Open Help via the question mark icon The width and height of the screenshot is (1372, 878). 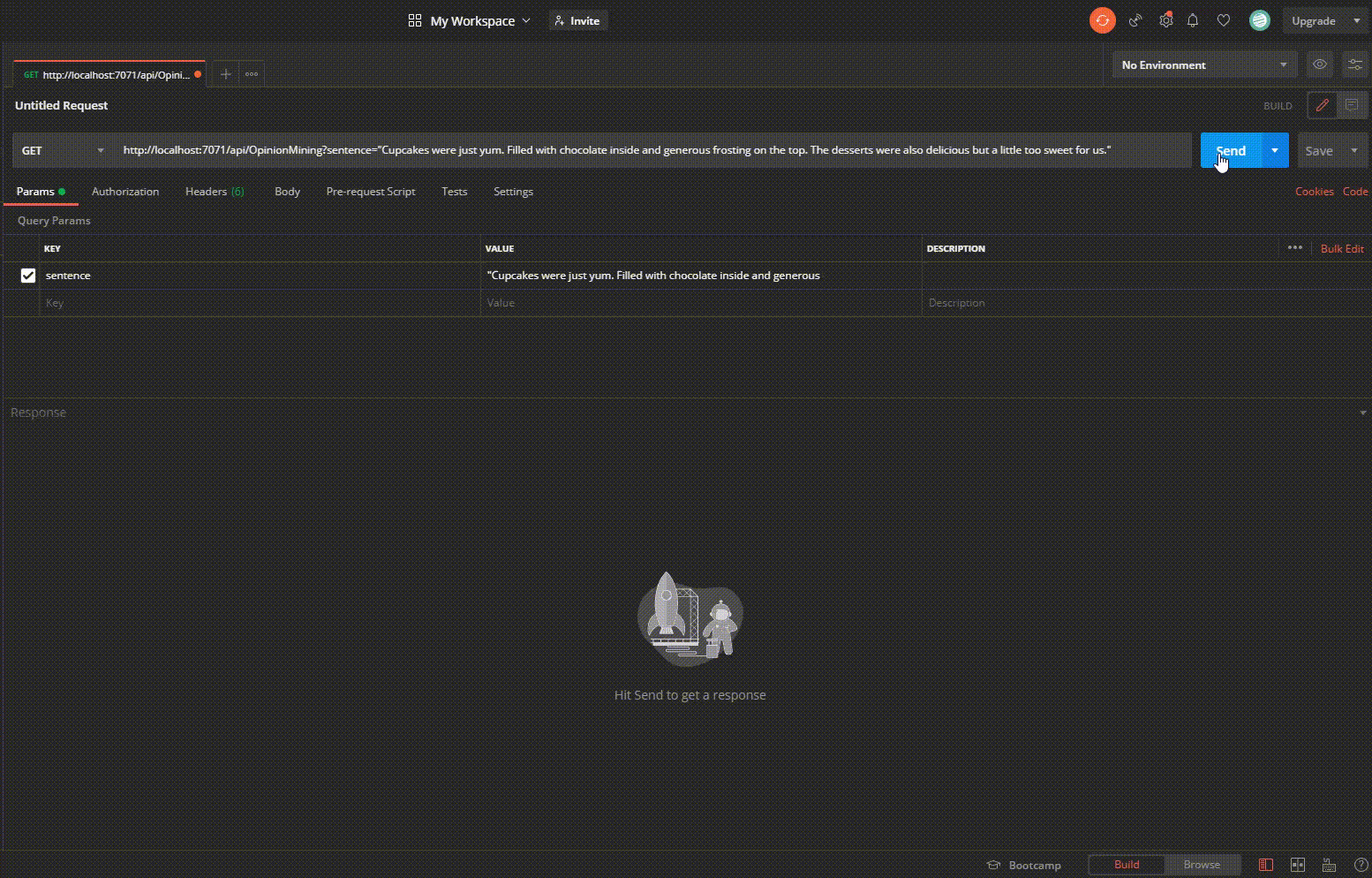point(1361,865)
